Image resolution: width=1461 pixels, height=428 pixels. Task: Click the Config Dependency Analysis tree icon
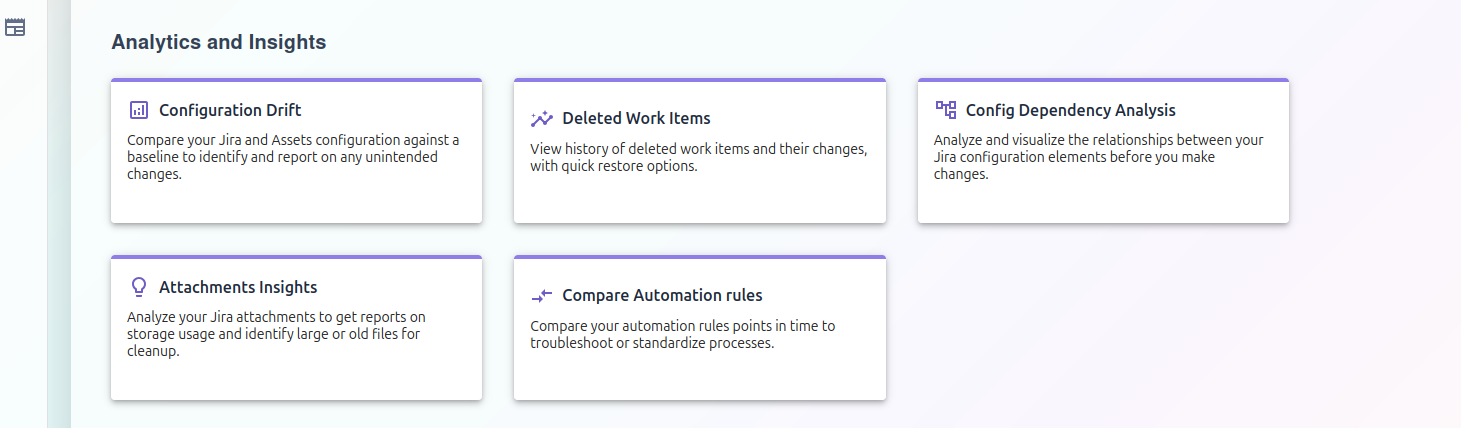click(x=945, y=110)
